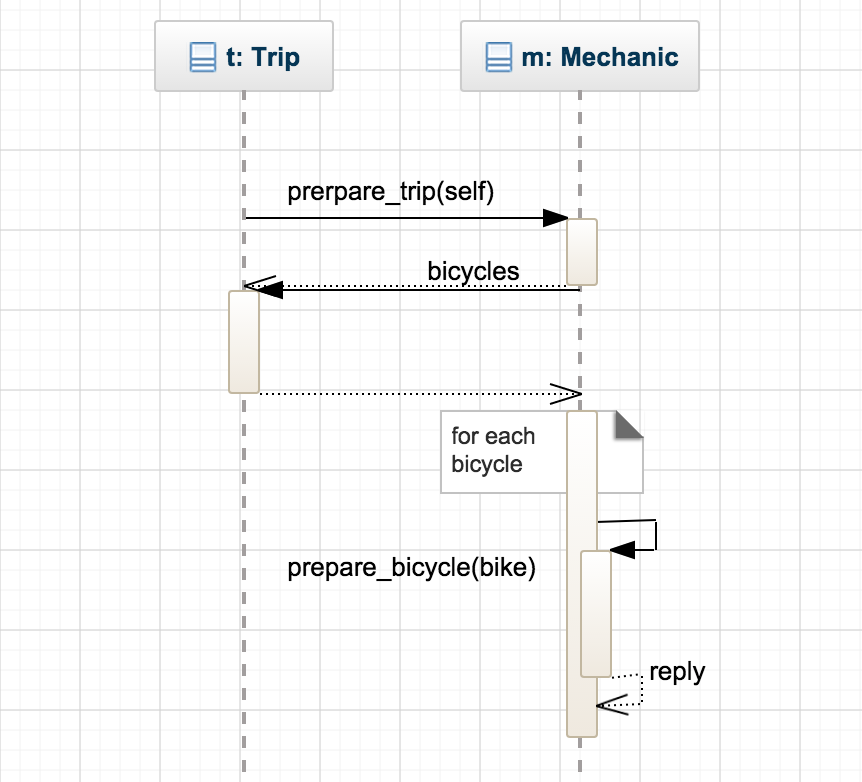Select the m: Mechanic lifeline header box

point(580,56)
